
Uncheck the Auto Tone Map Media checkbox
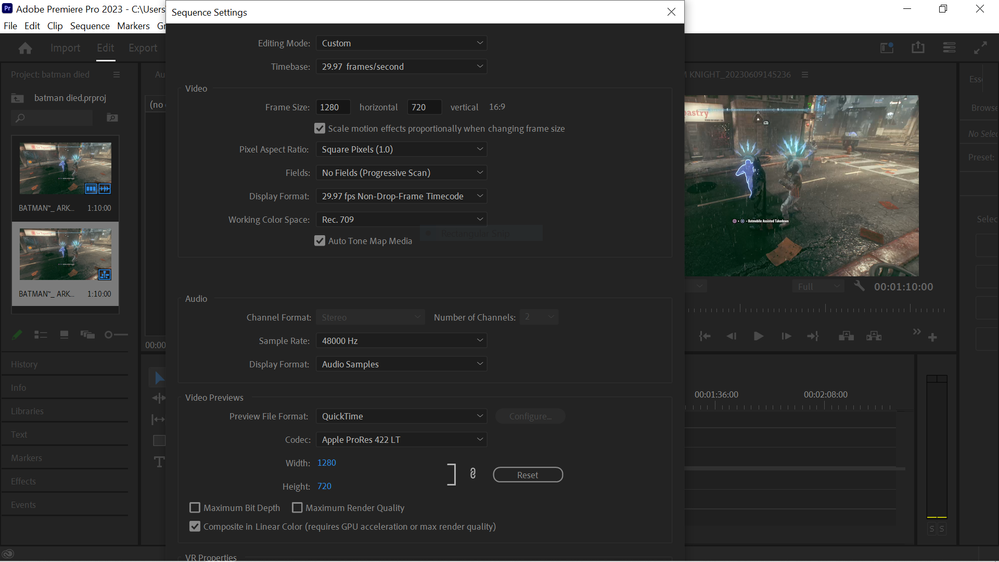320,241
